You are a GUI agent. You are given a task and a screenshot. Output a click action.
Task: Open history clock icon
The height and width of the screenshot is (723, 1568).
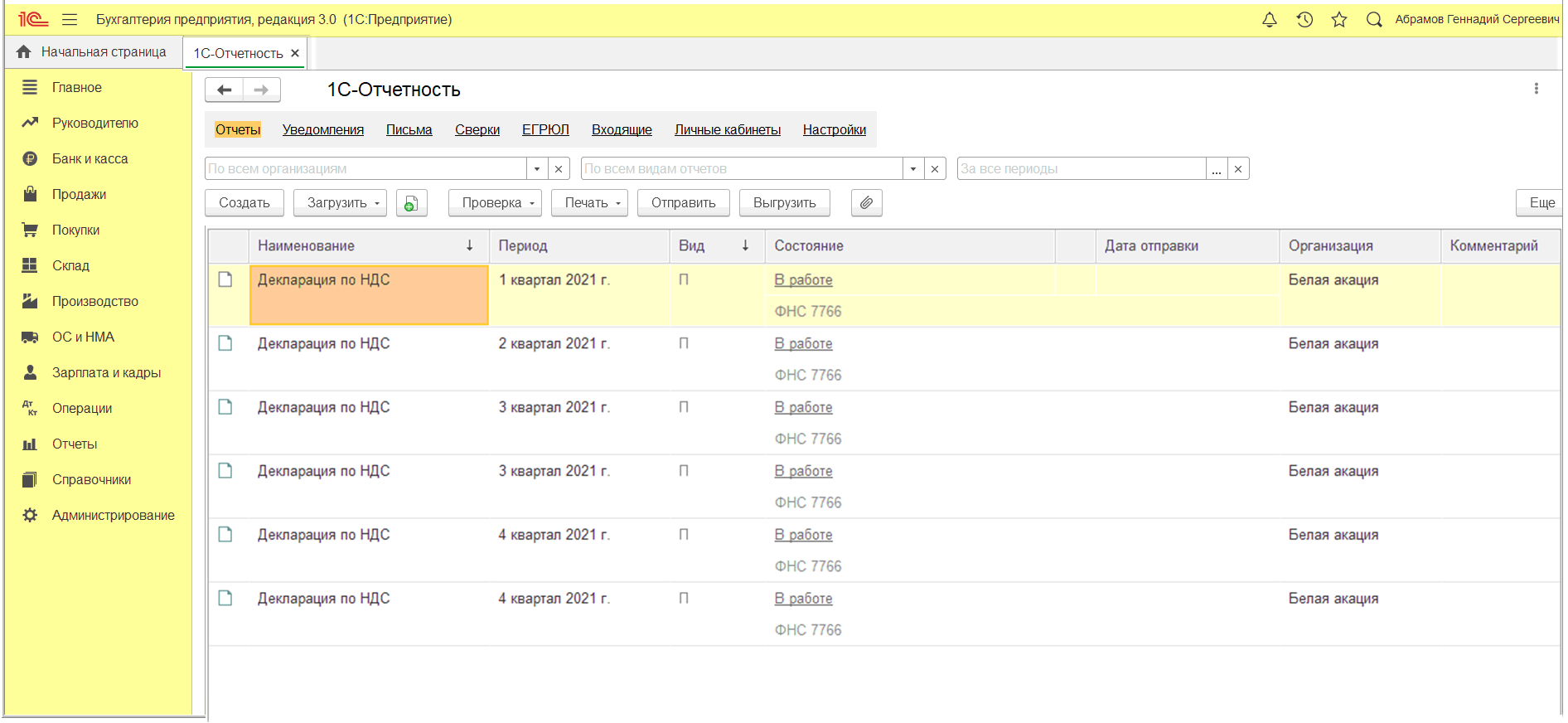tap(1304, 20)
